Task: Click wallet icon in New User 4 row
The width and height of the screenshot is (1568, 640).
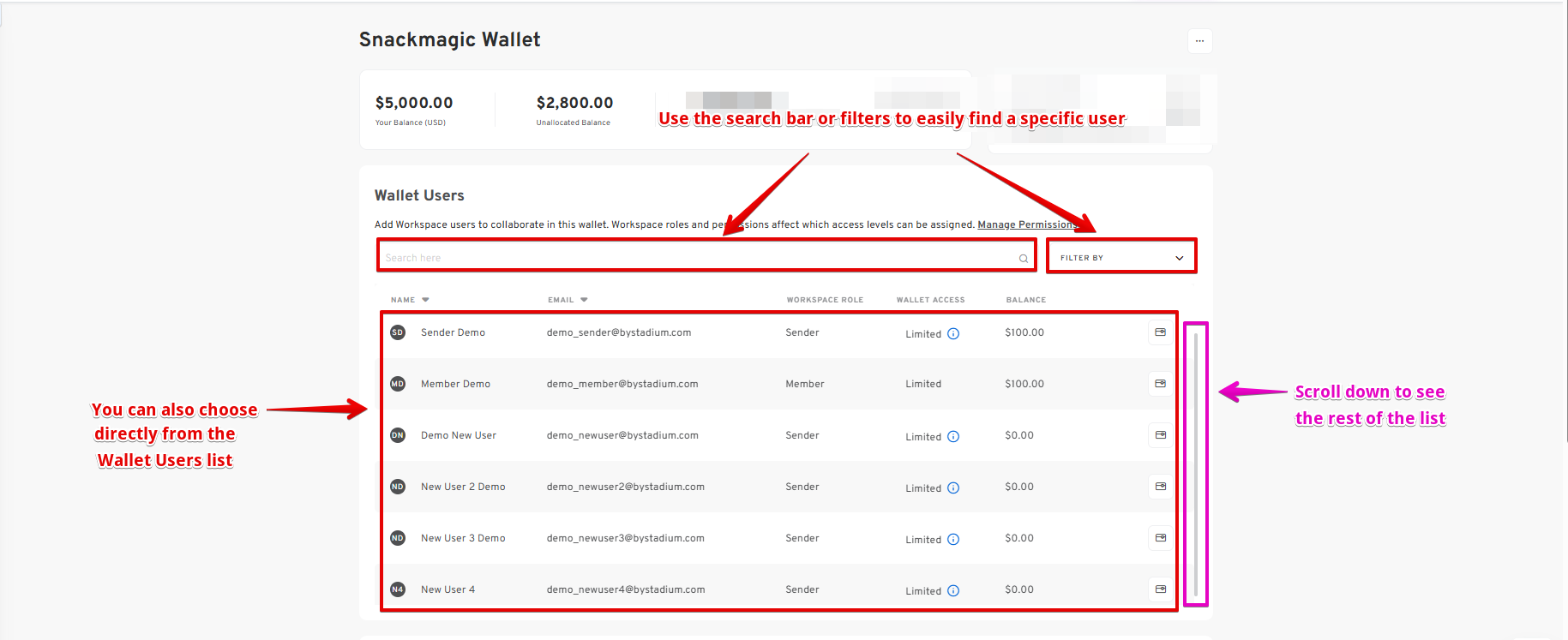Action: click(x=1160, y=589)
